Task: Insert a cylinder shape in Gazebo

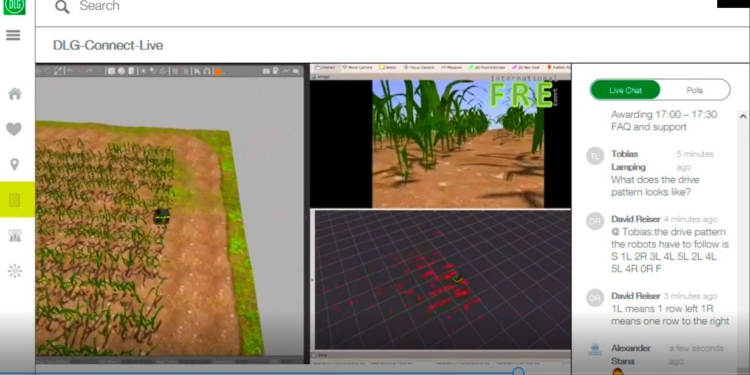Action: (131, 71)
